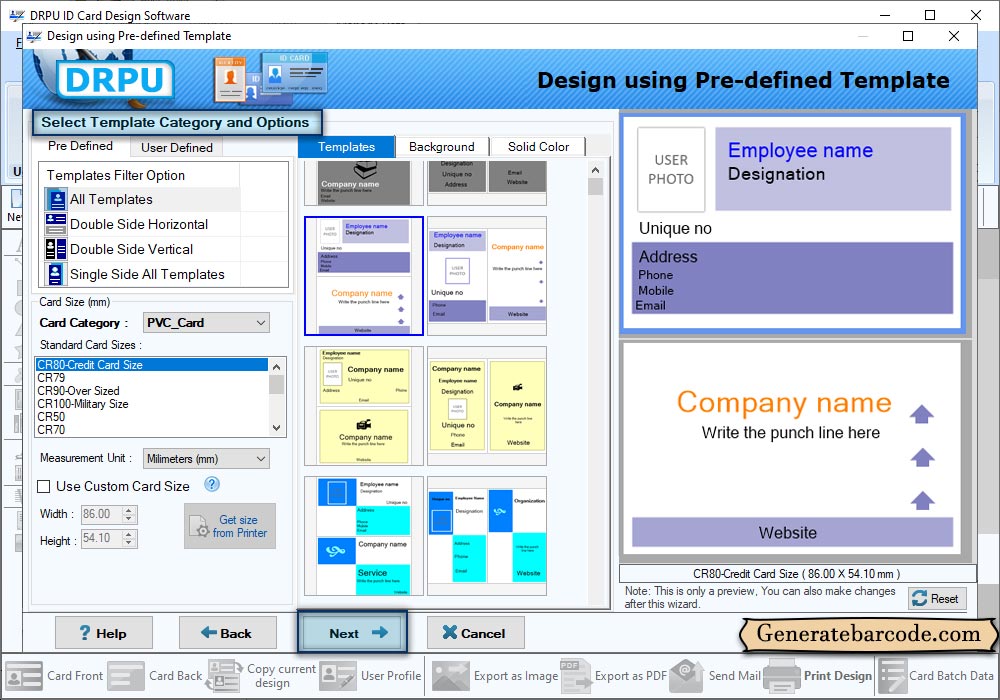Viewport: 1000px width, 700px height.
Task: Click the back card preview with Company name
Action: pyautogui.click(x=792, y=449)
